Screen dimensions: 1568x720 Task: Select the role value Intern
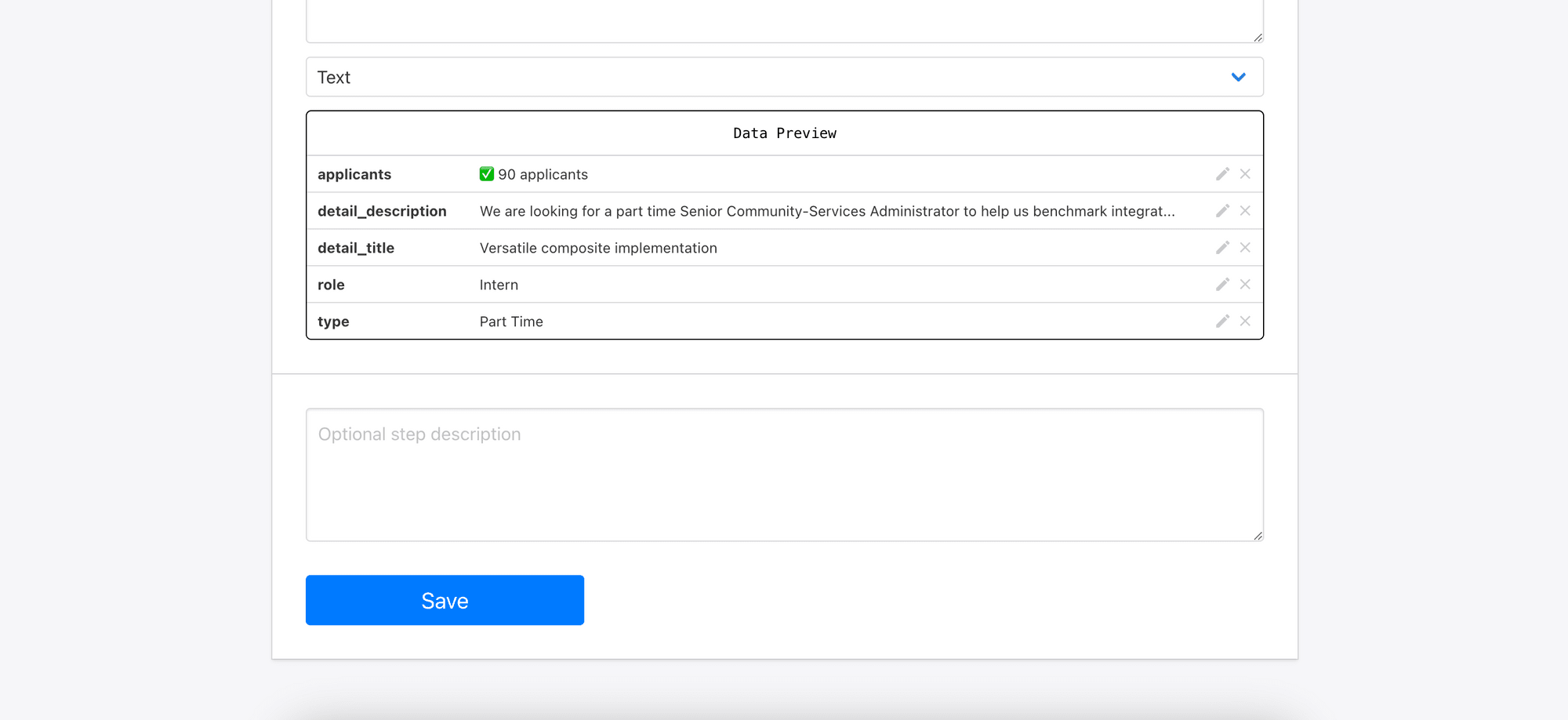[x=499, y=285]
